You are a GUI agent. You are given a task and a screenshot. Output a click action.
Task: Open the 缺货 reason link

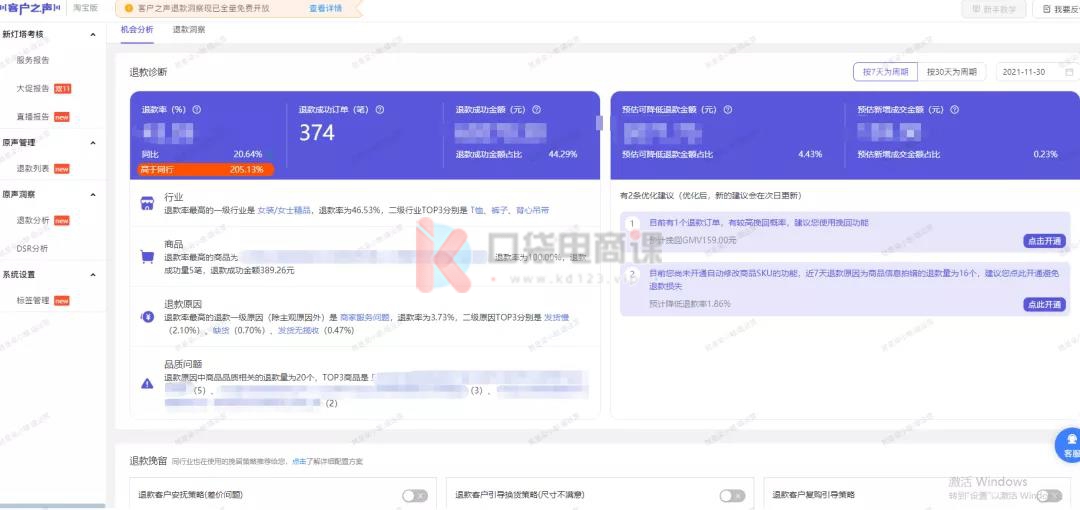(220, 330)
